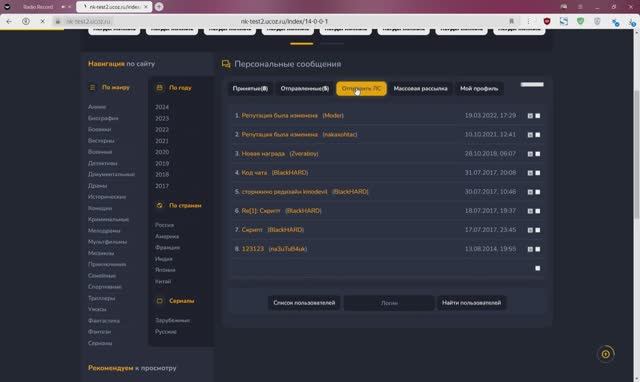Open the 'Отправить ЛС' tab

(x=361, y=89)
